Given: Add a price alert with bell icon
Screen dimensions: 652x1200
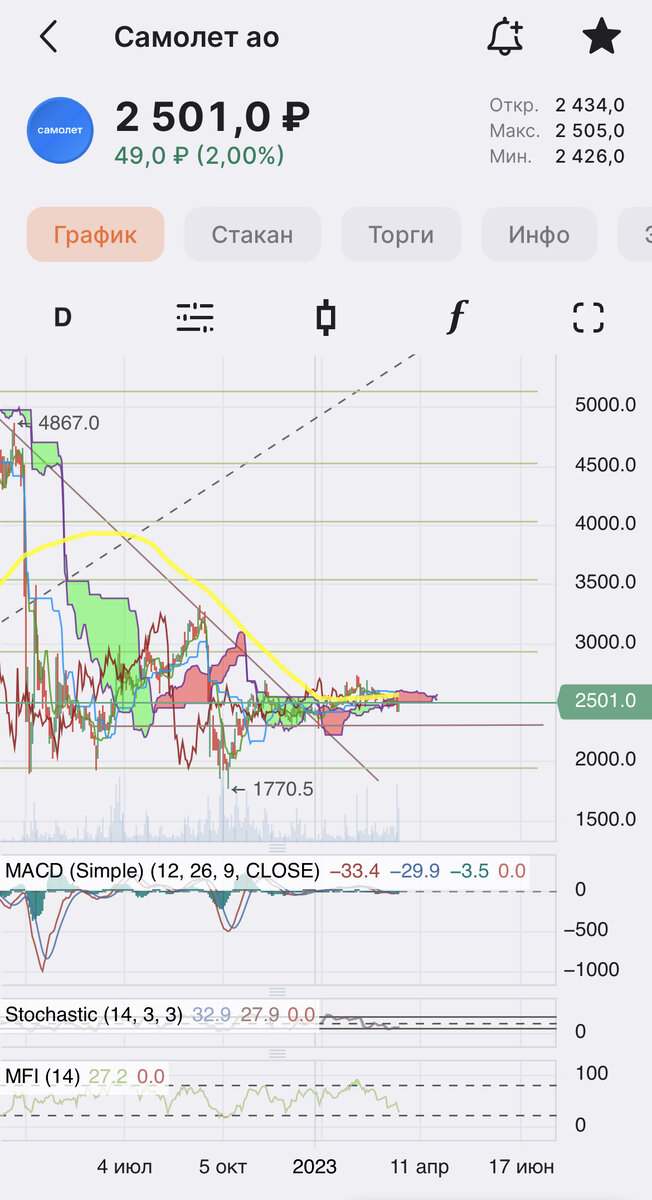Looking at the screenshot, I should pyautogui.click(x=505, y=37).
